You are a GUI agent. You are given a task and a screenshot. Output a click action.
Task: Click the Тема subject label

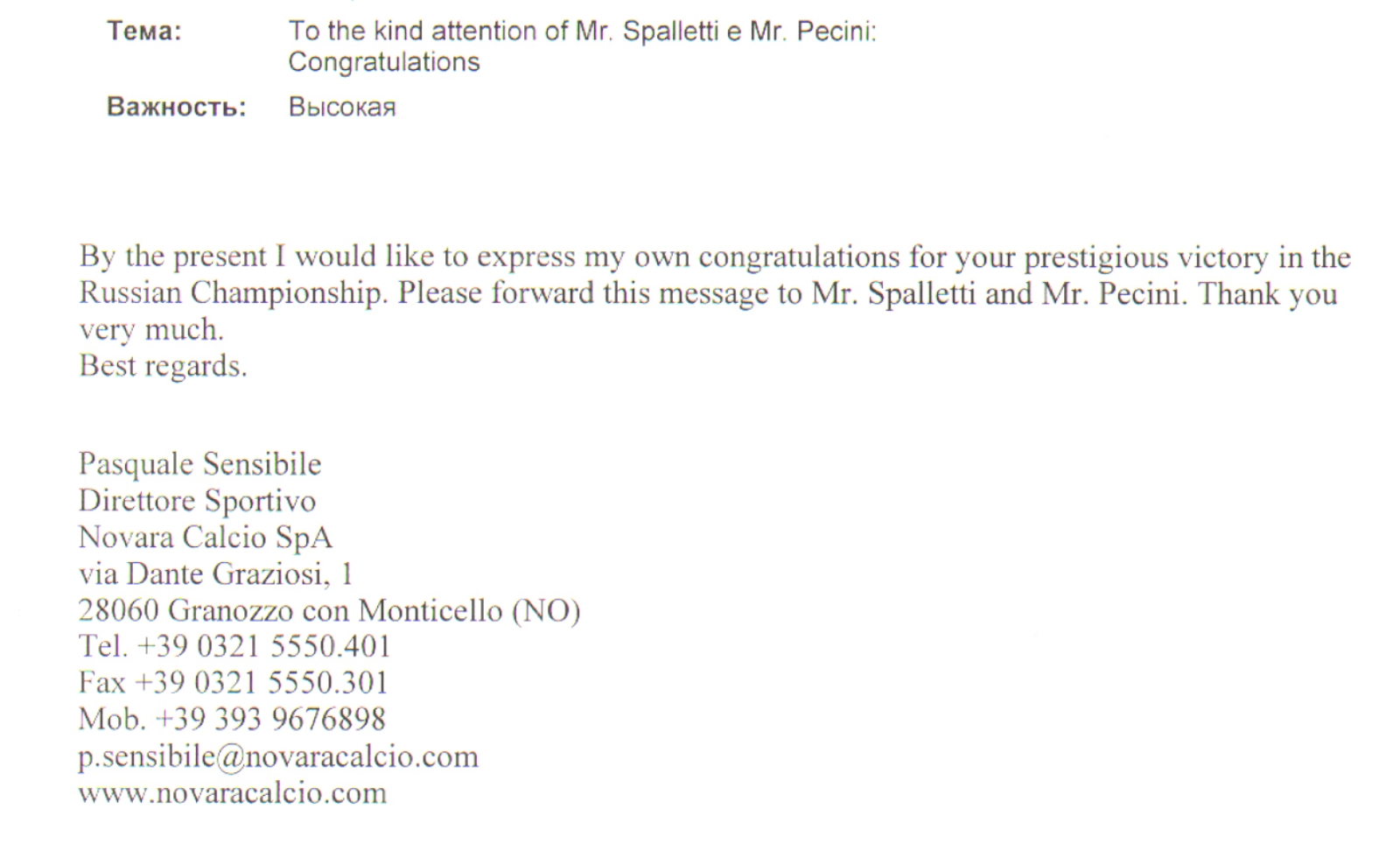pyautogui.click(x=144, y=32)
